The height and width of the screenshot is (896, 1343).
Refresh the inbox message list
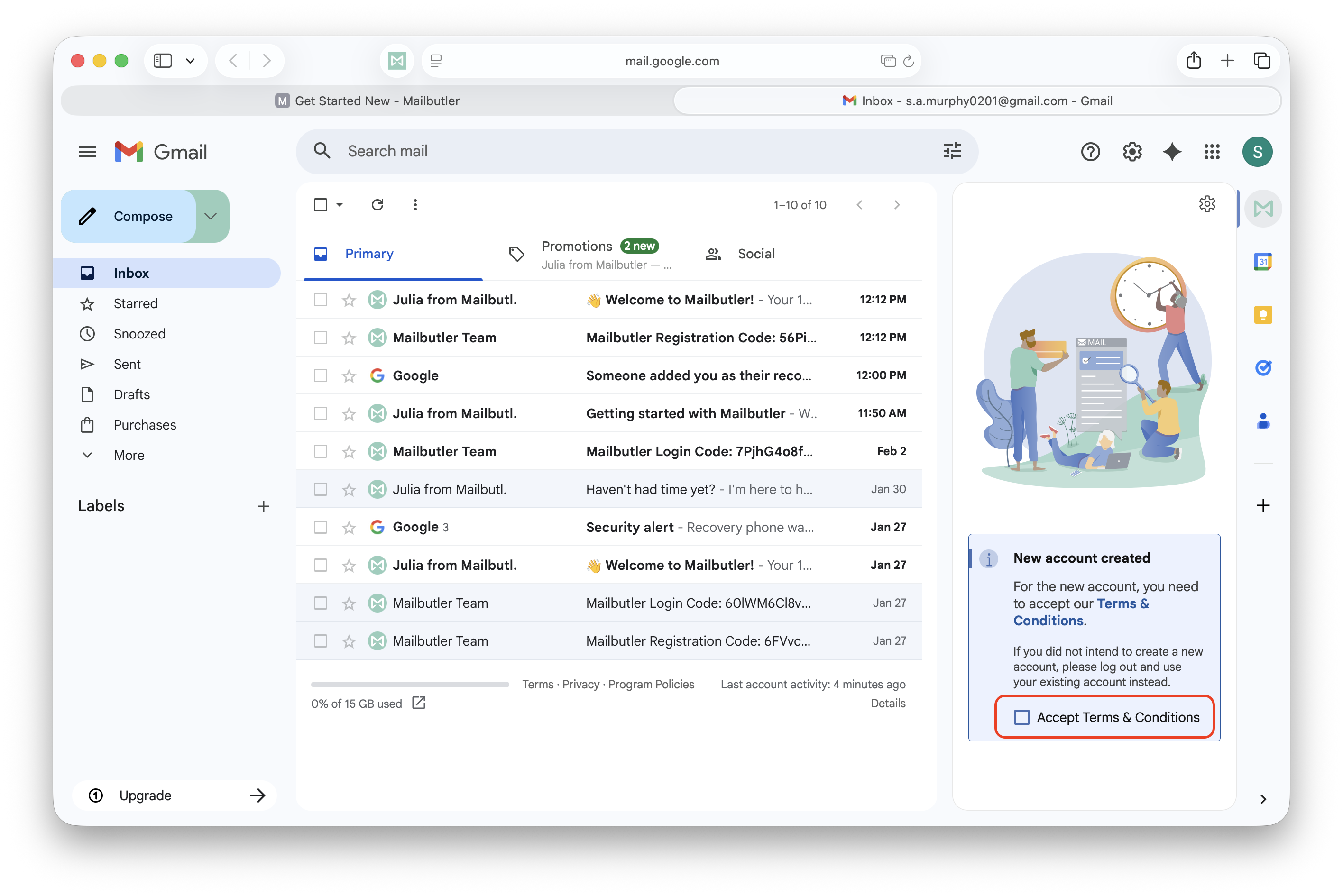tap(377, 205)
